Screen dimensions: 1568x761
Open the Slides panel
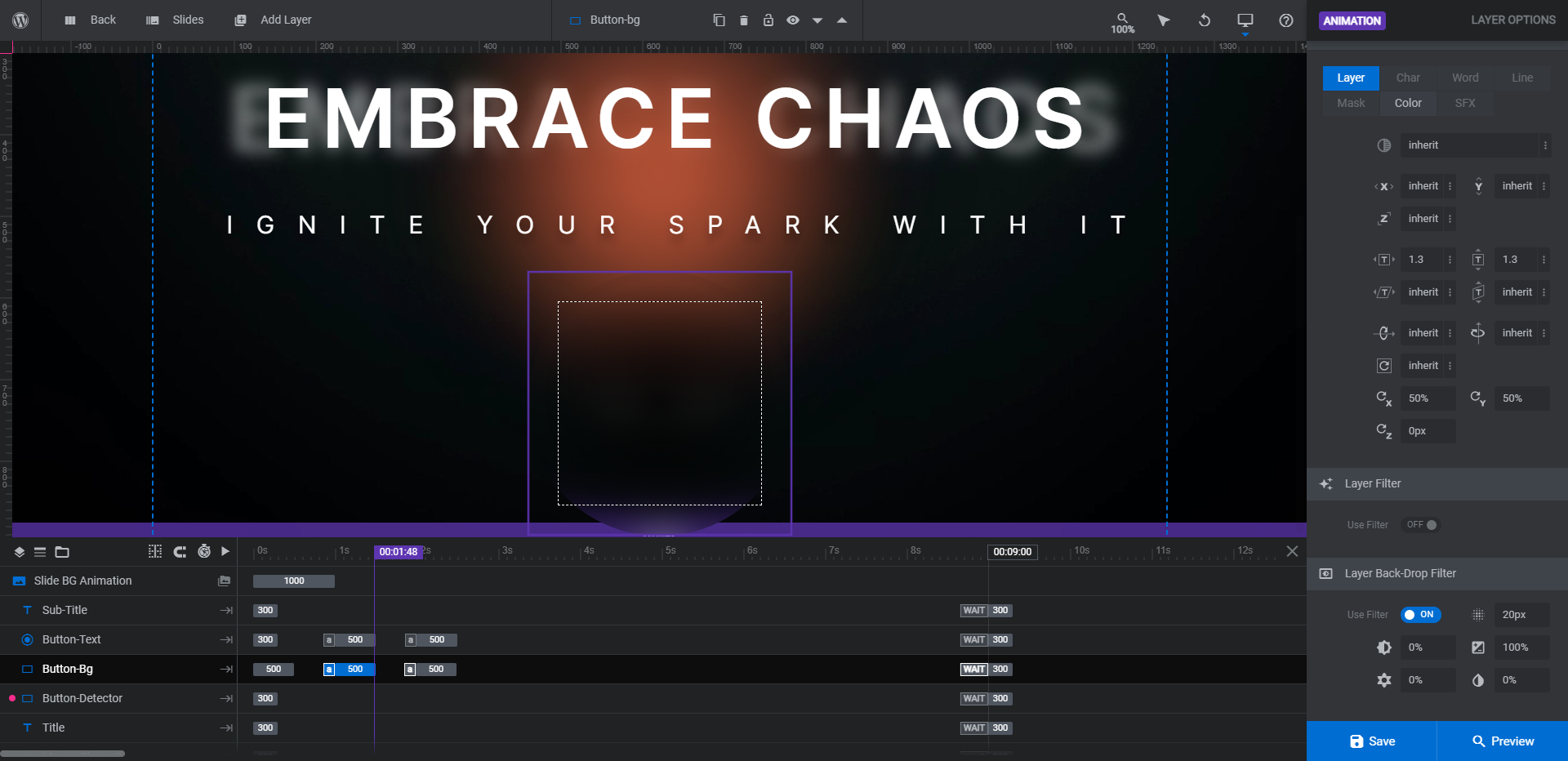point(175,20)
